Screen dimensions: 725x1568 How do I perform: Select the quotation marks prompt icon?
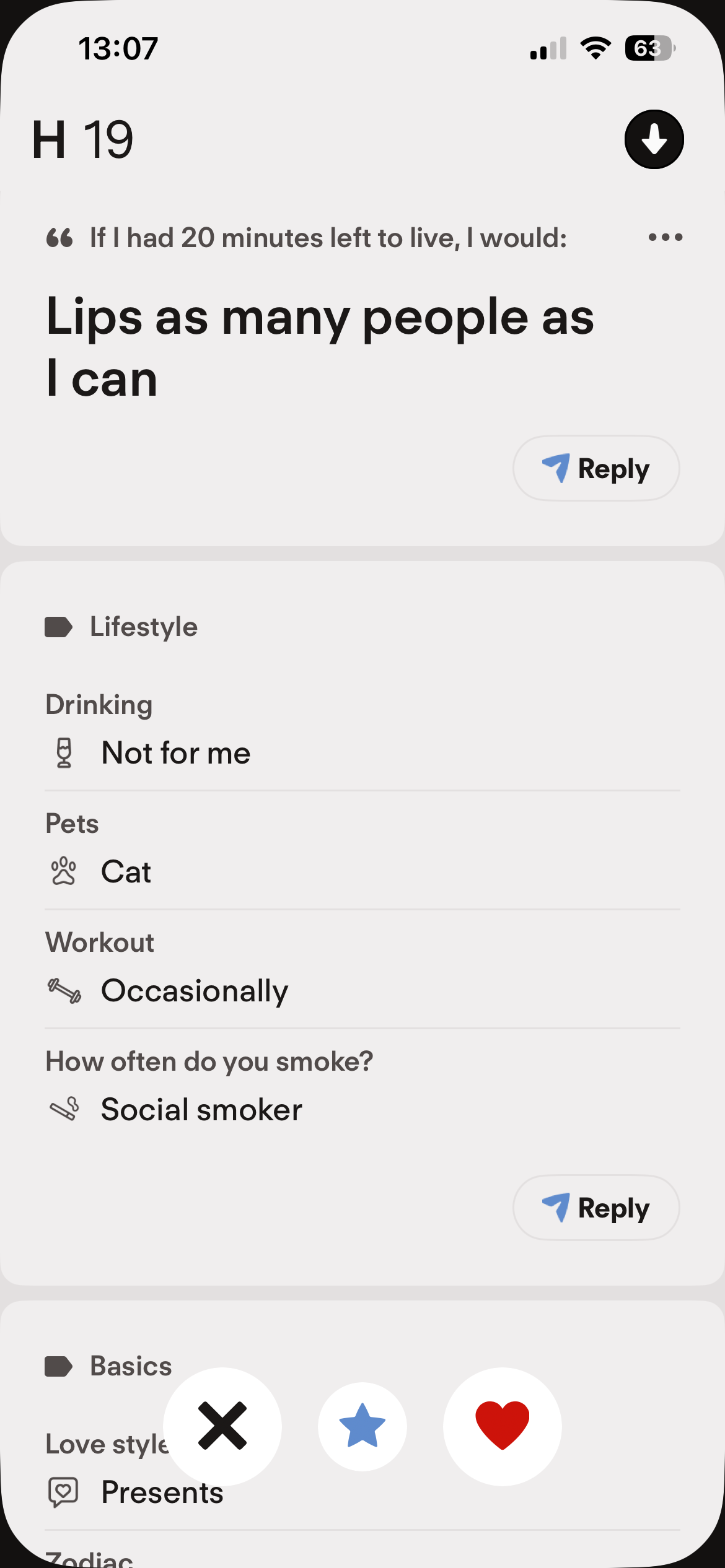[59, 237]
